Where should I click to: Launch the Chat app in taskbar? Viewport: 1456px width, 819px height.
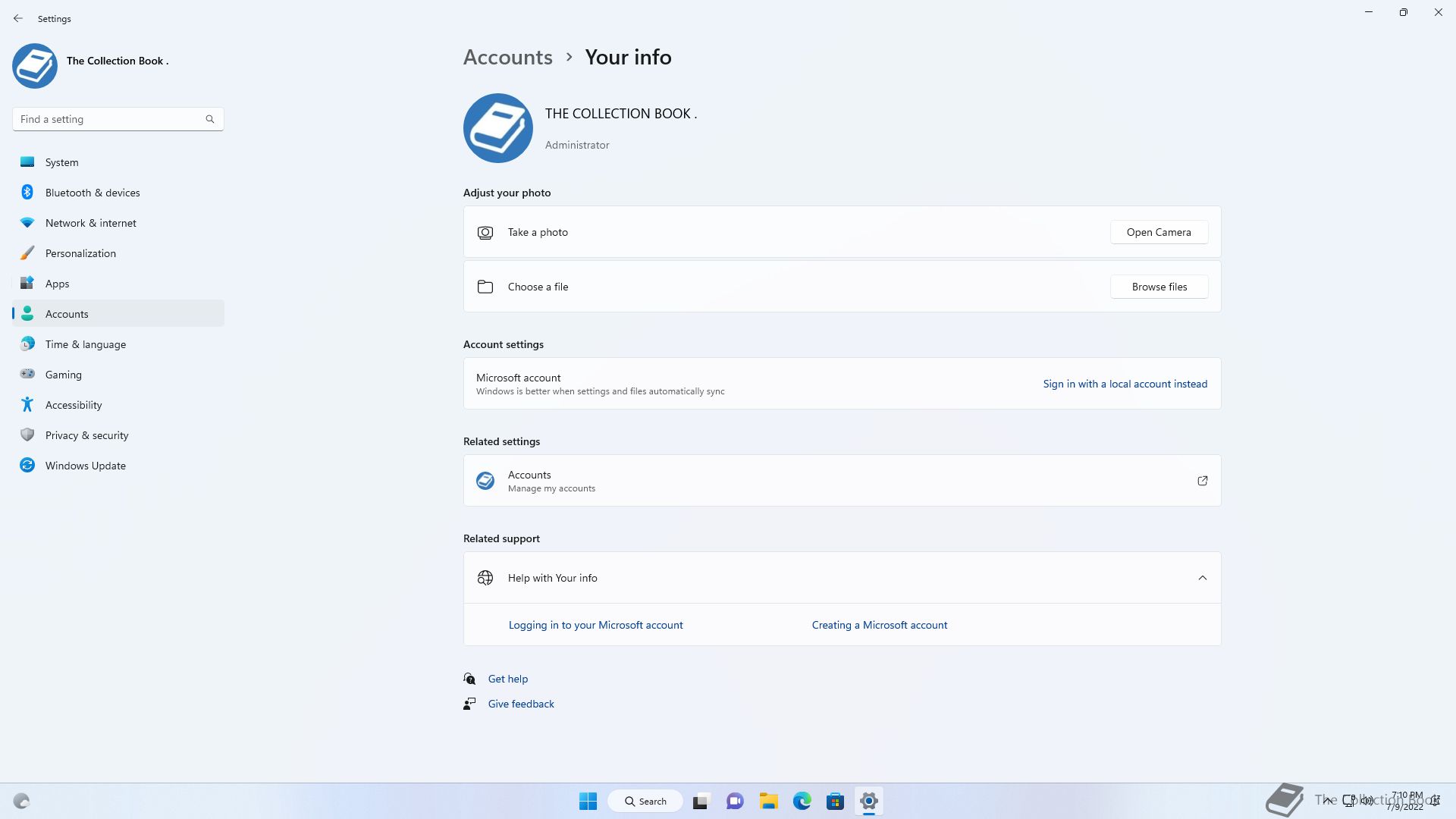point(734,801)
